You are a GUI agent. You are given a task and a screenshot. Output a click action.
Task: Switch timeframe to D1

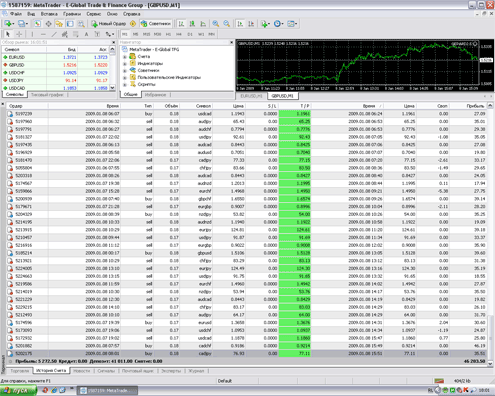click(190, 34)
